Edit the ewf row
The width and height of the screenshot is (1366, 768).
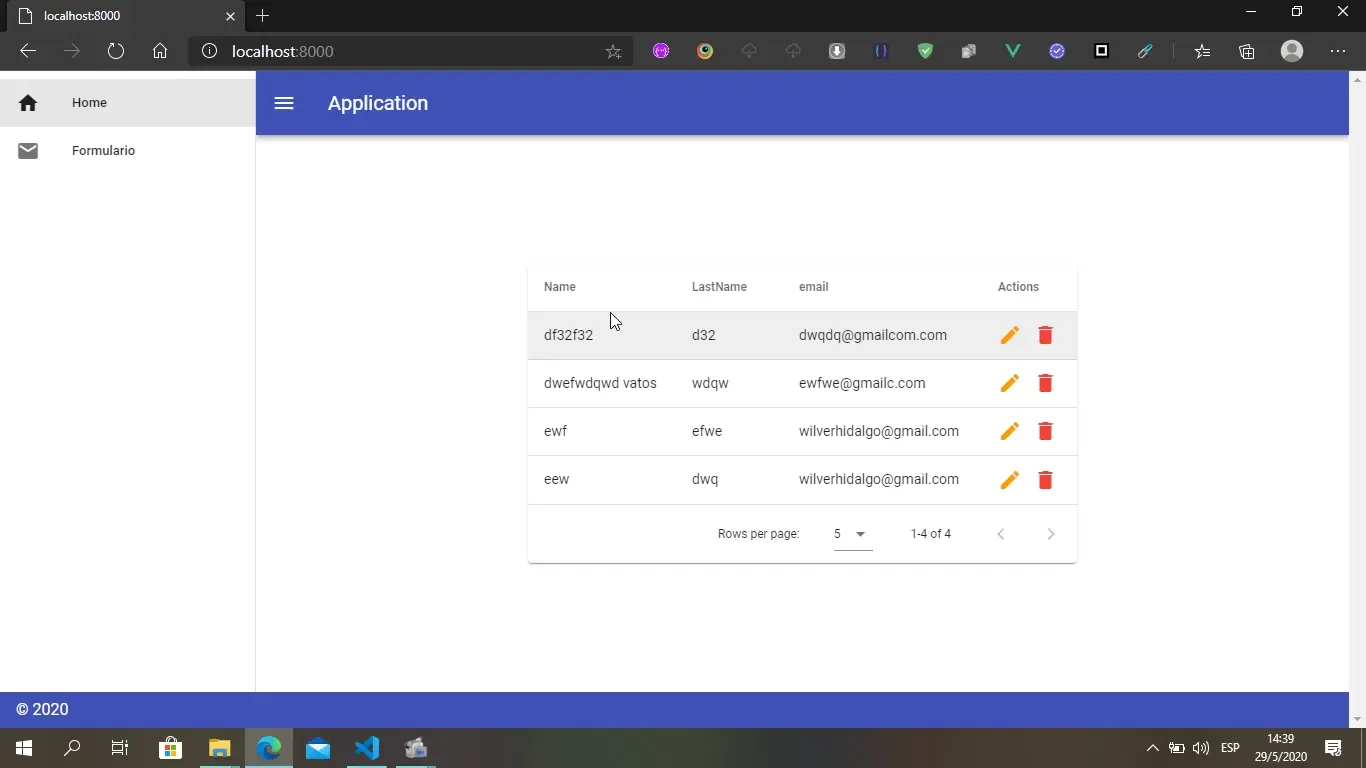coord(1009,431)
